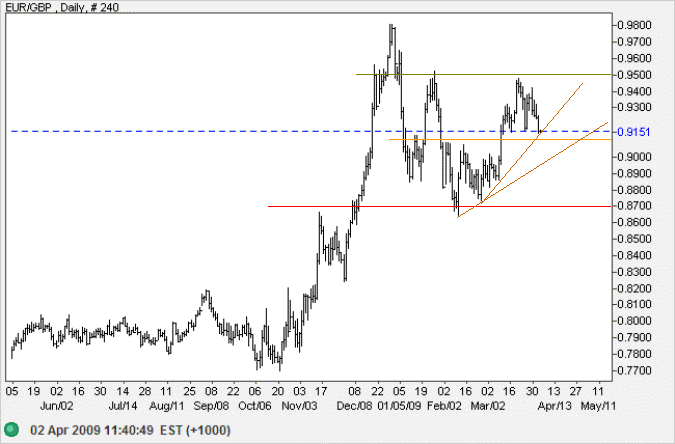675x444 pixels.
Task: Click the 0.8900 price axis label
Action: (634, 173)
